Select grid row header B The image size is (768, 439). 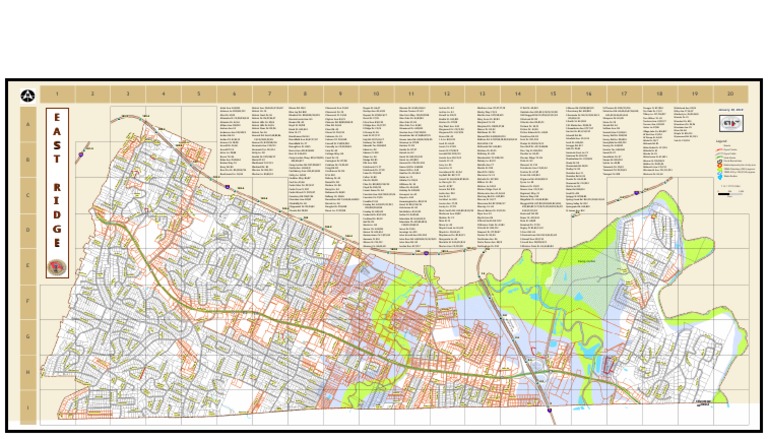pos(28,159)
